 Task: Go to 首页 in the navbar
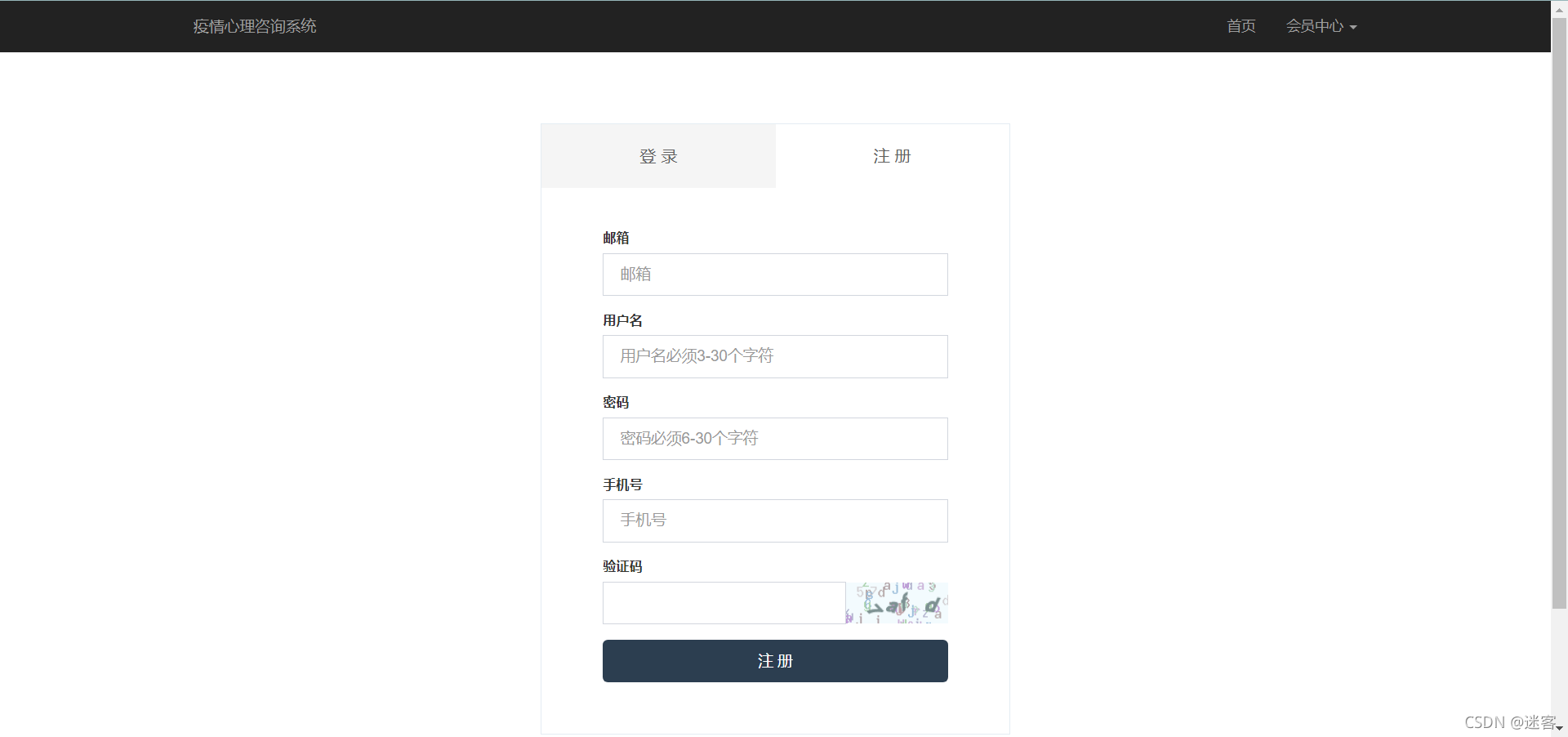click(1241, 26)
